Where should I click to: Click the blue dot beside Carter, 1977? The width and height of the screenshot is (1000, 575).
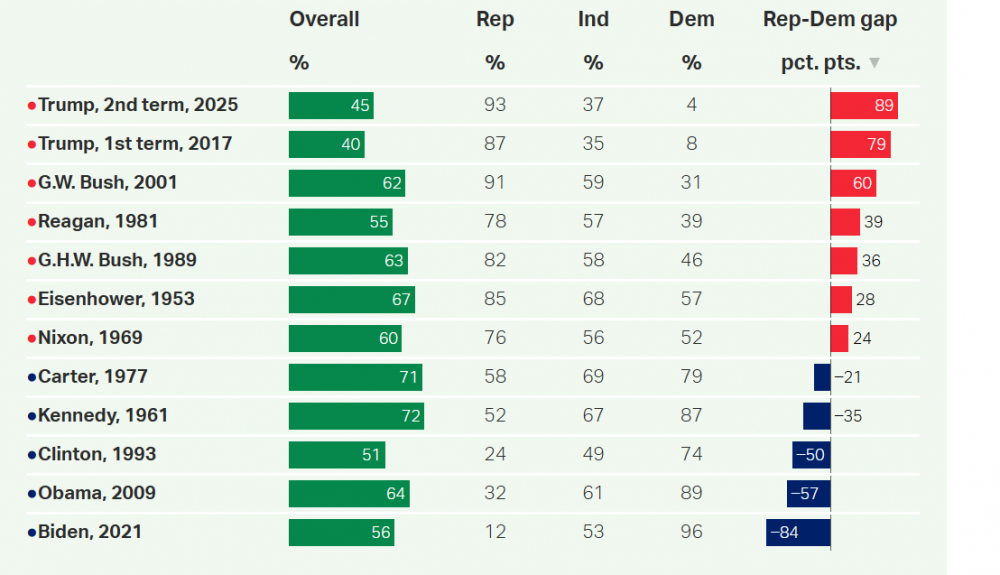tap(32, 377)
